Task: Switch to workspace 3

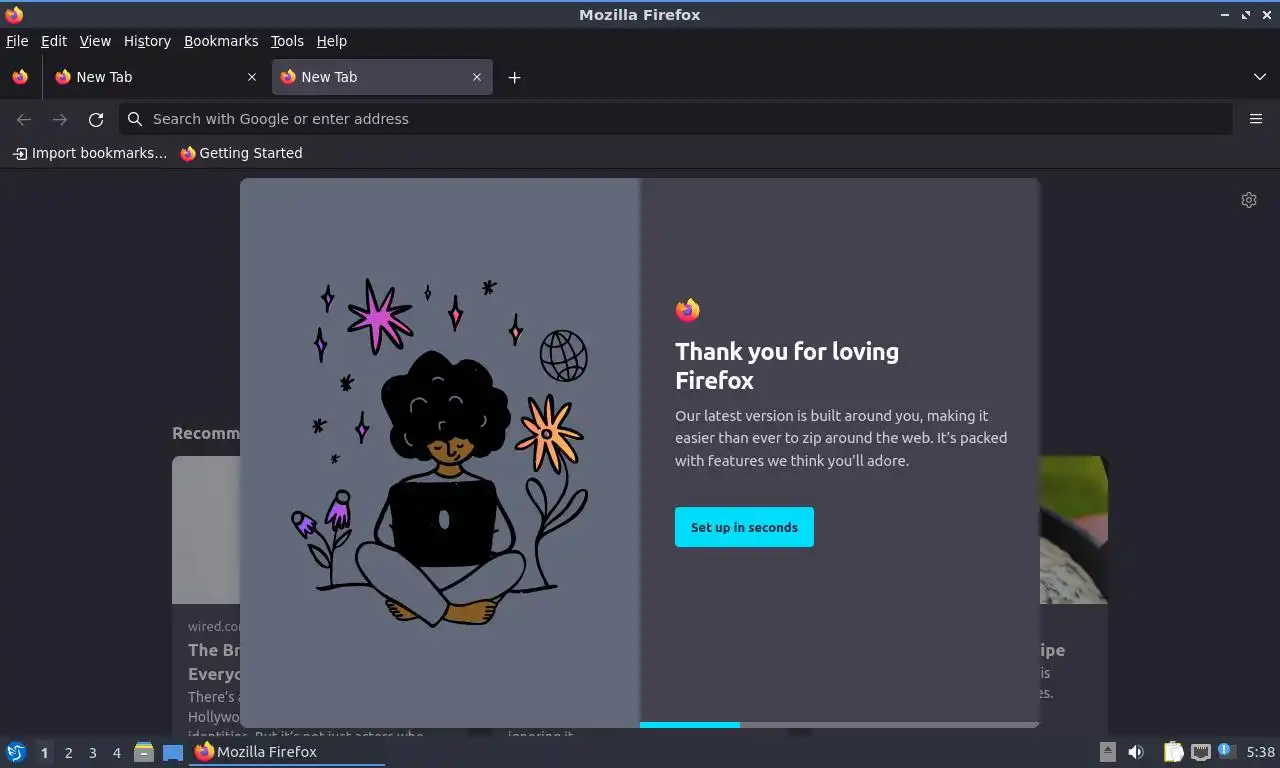Action: [x=92, y=753]
